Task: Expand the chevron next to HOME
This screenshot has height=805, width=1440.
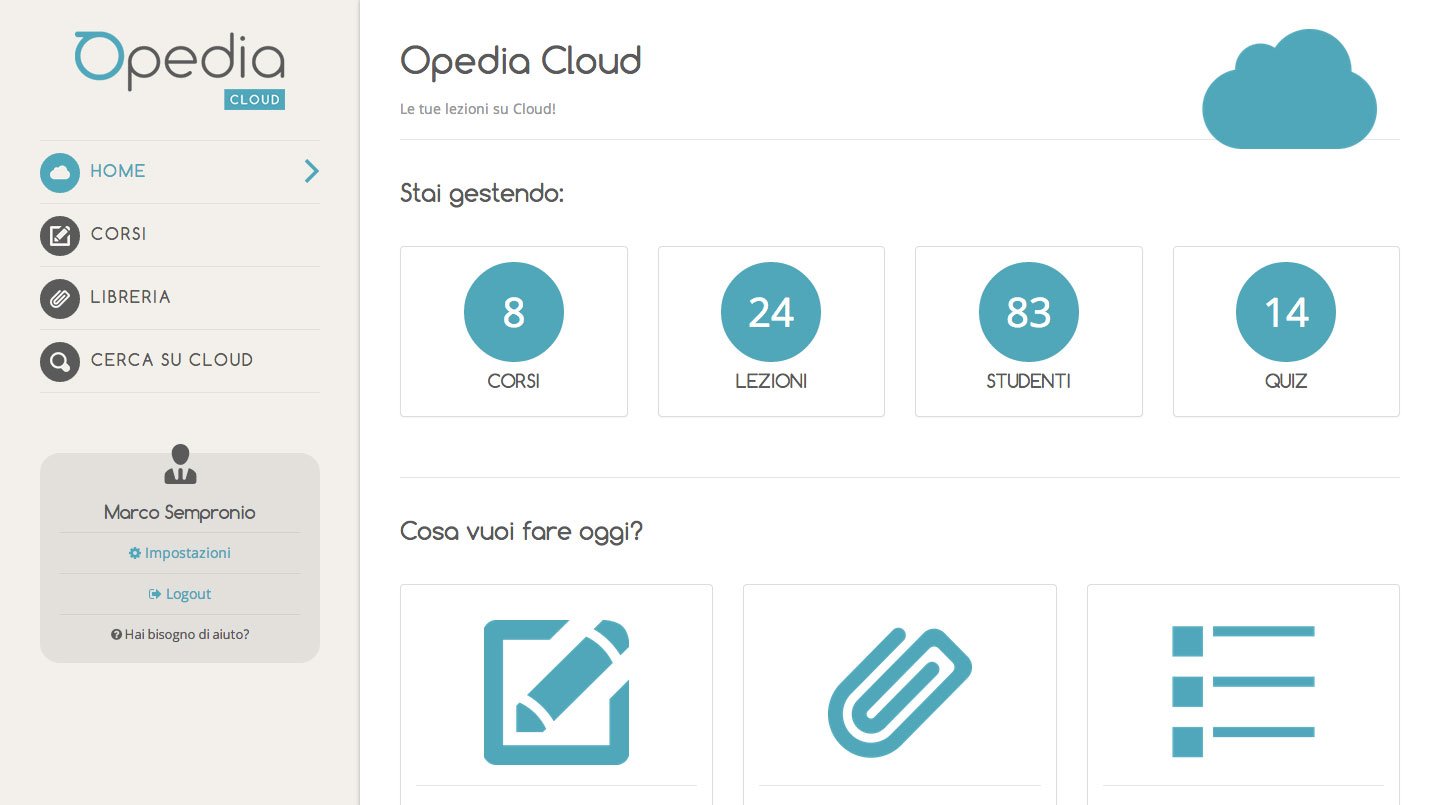Action: 312,171
